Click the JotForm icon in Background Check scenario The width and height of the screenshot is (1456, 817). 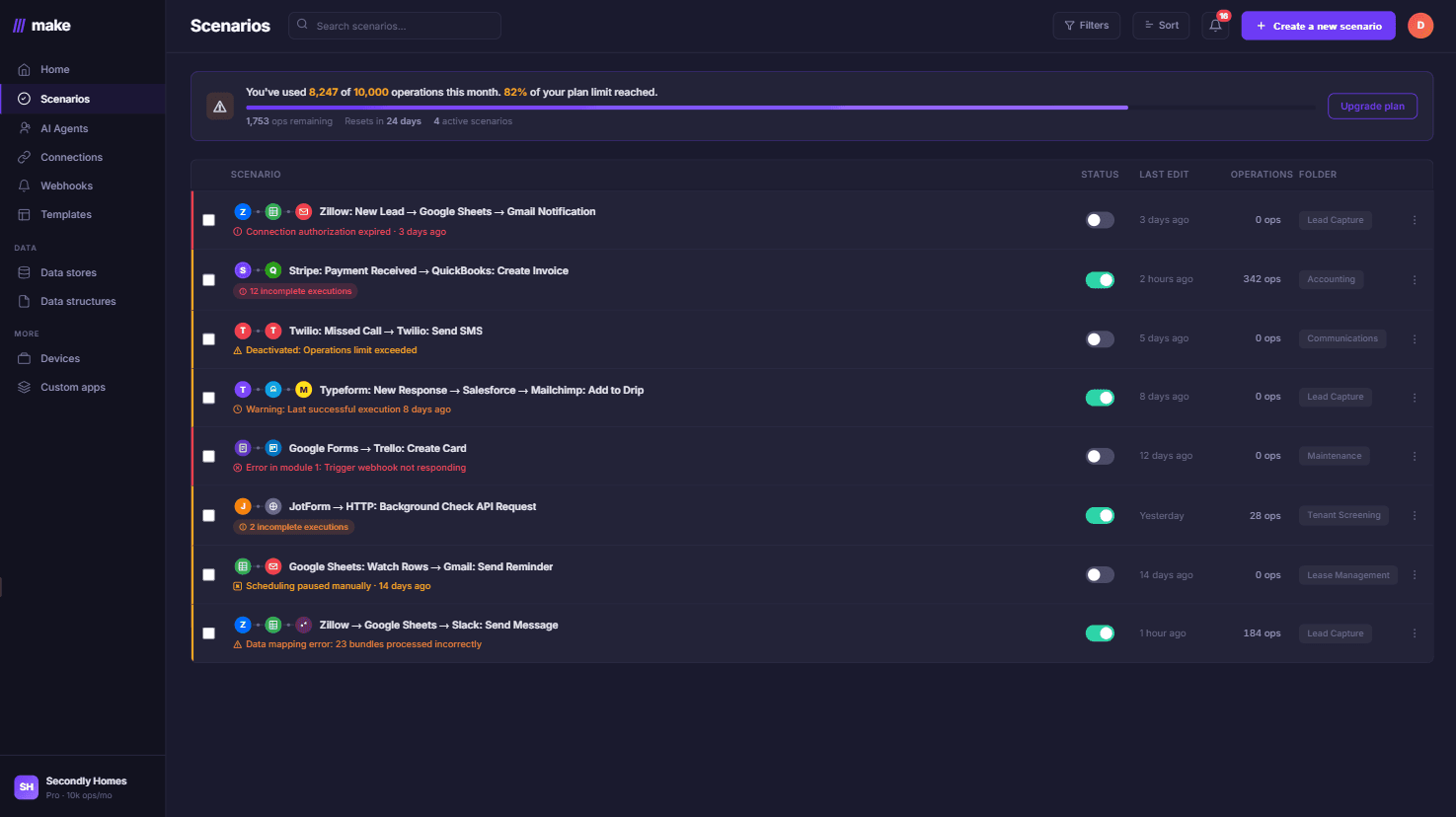pos(243,506)
